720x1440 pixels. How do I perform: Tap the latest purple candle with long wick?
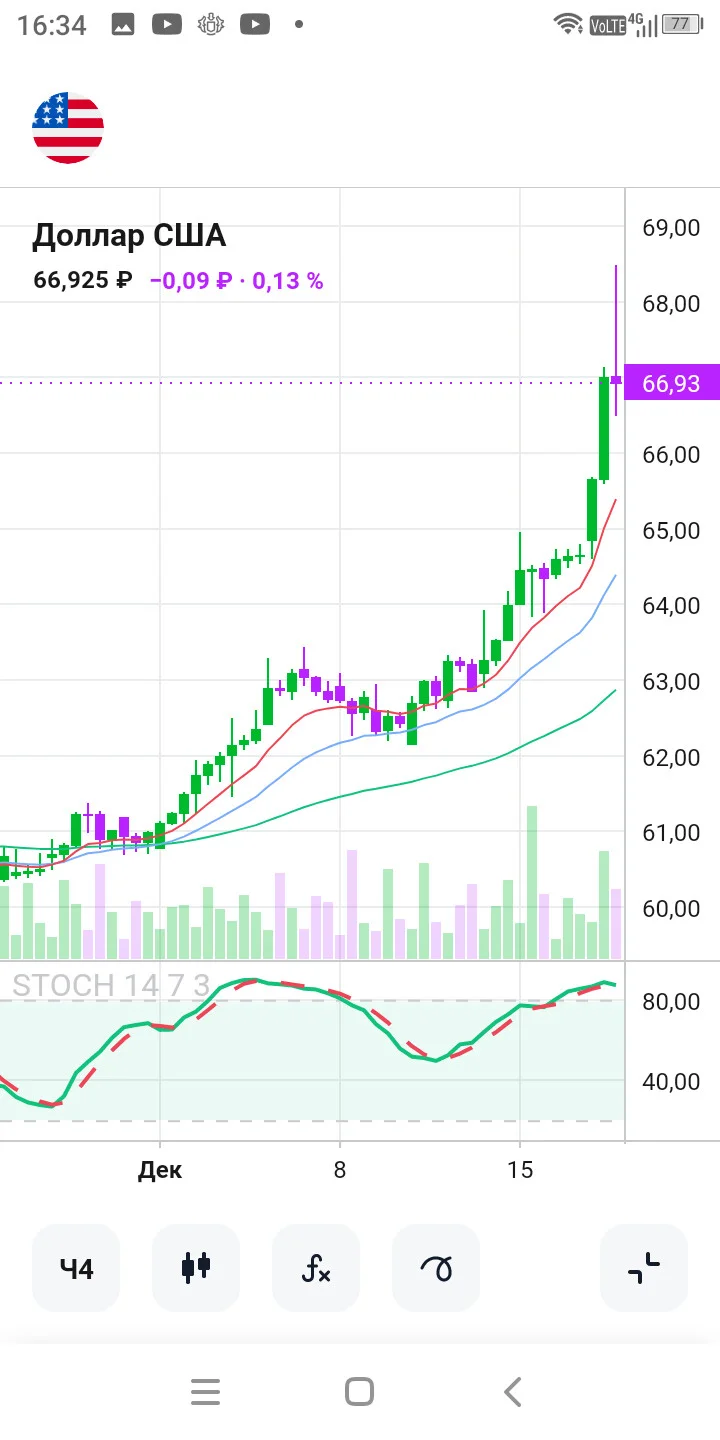616,340
